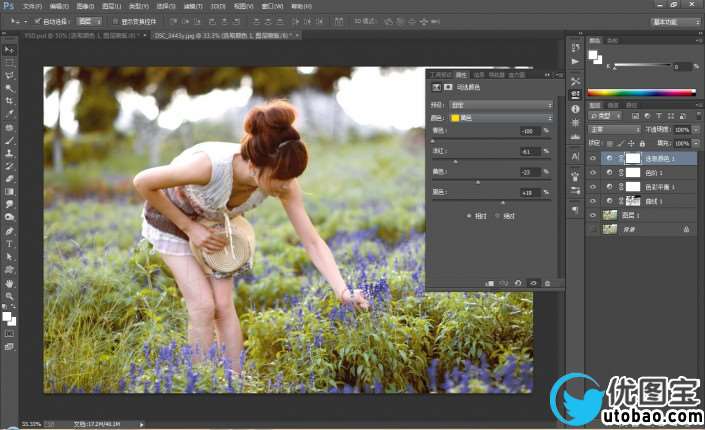The image size is (705, 430).
Task: Select the Type (T) tool
Action: (x=9, y=243)
